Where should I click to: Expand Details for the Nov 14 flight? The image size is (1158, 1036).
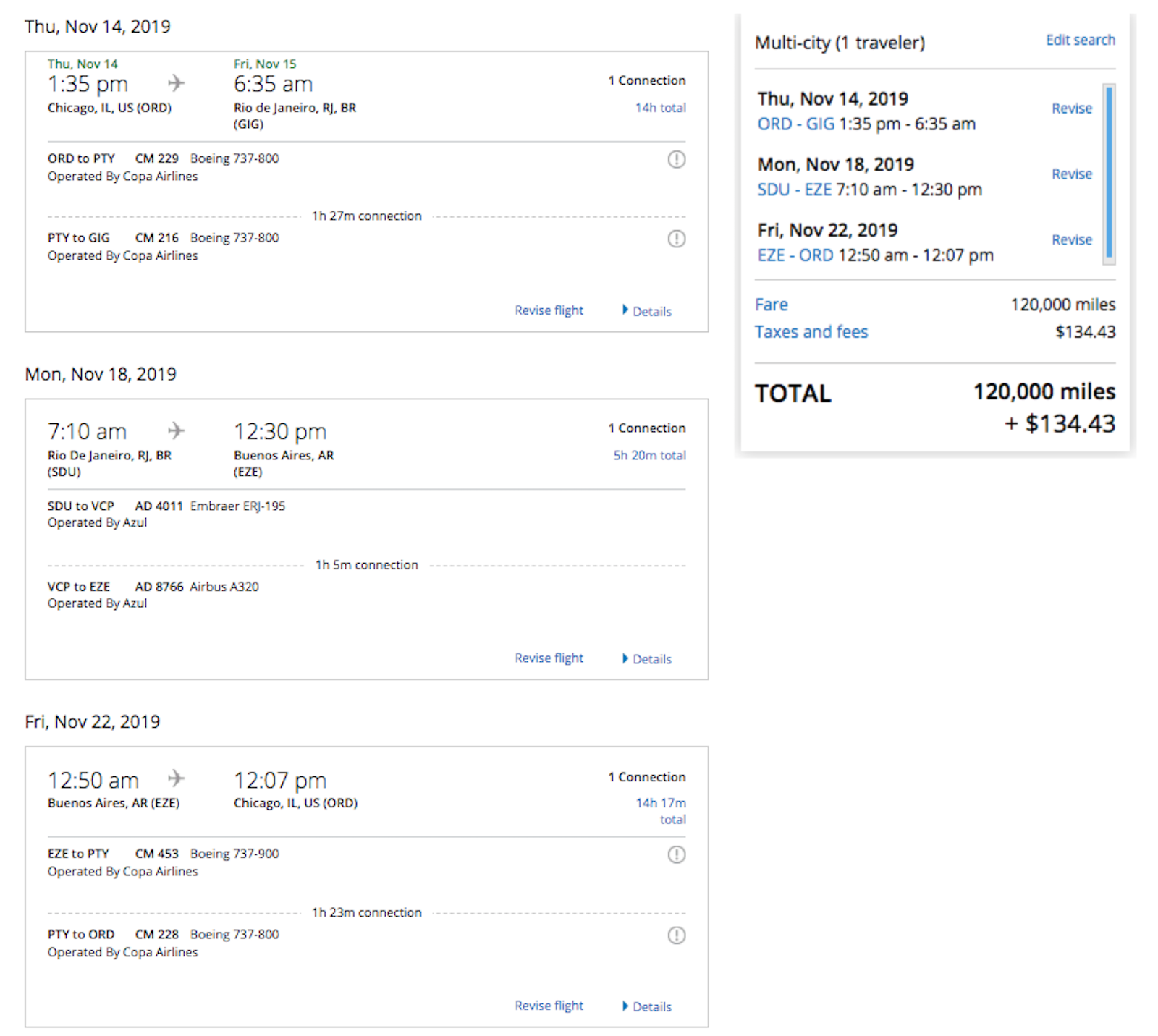(651, 311)
